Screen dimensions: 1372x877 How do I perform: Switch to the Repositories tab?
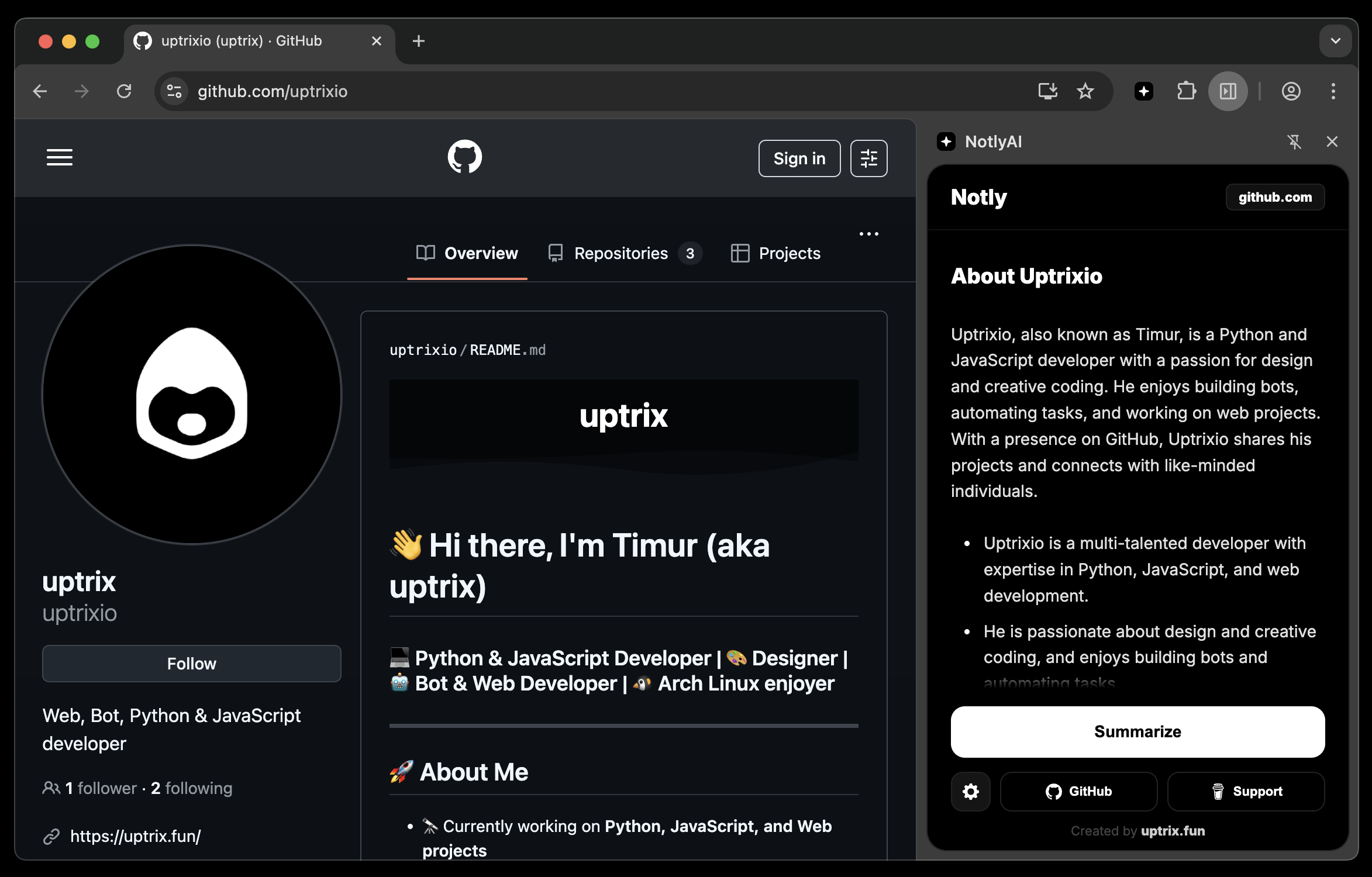click(x=621, y=253)
